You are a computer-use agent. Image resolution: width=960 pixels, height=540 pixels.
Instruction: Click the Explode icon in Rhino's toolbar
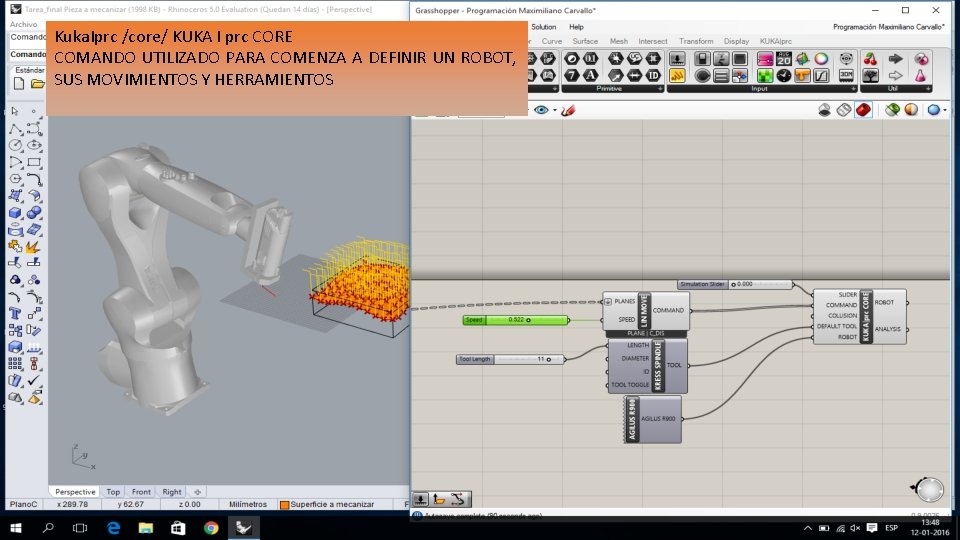click(32, 247)
